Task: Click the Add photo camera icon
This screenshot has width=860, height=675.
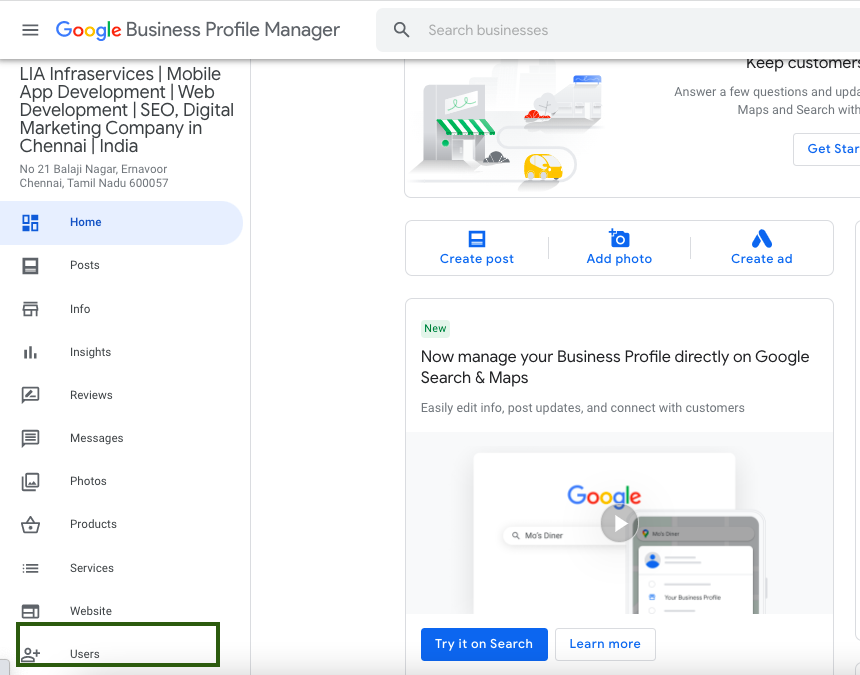Action: pos(619,238)
